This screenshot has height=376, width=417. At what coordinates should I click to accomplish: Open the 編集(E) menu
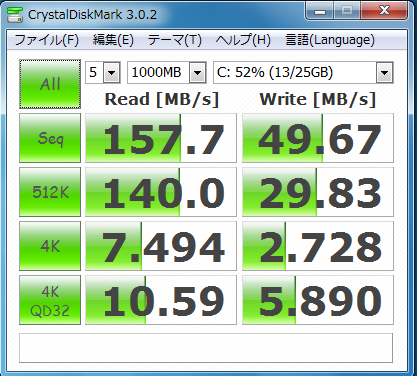pyautogui.click(x=113, y=40)
